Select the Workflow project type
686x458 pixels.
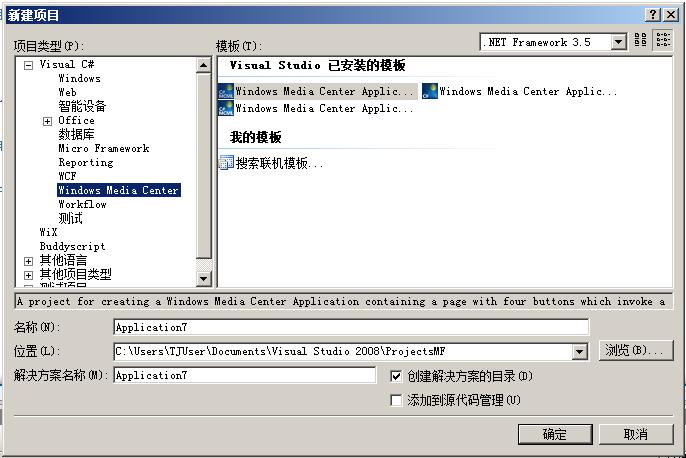[82, 204]
